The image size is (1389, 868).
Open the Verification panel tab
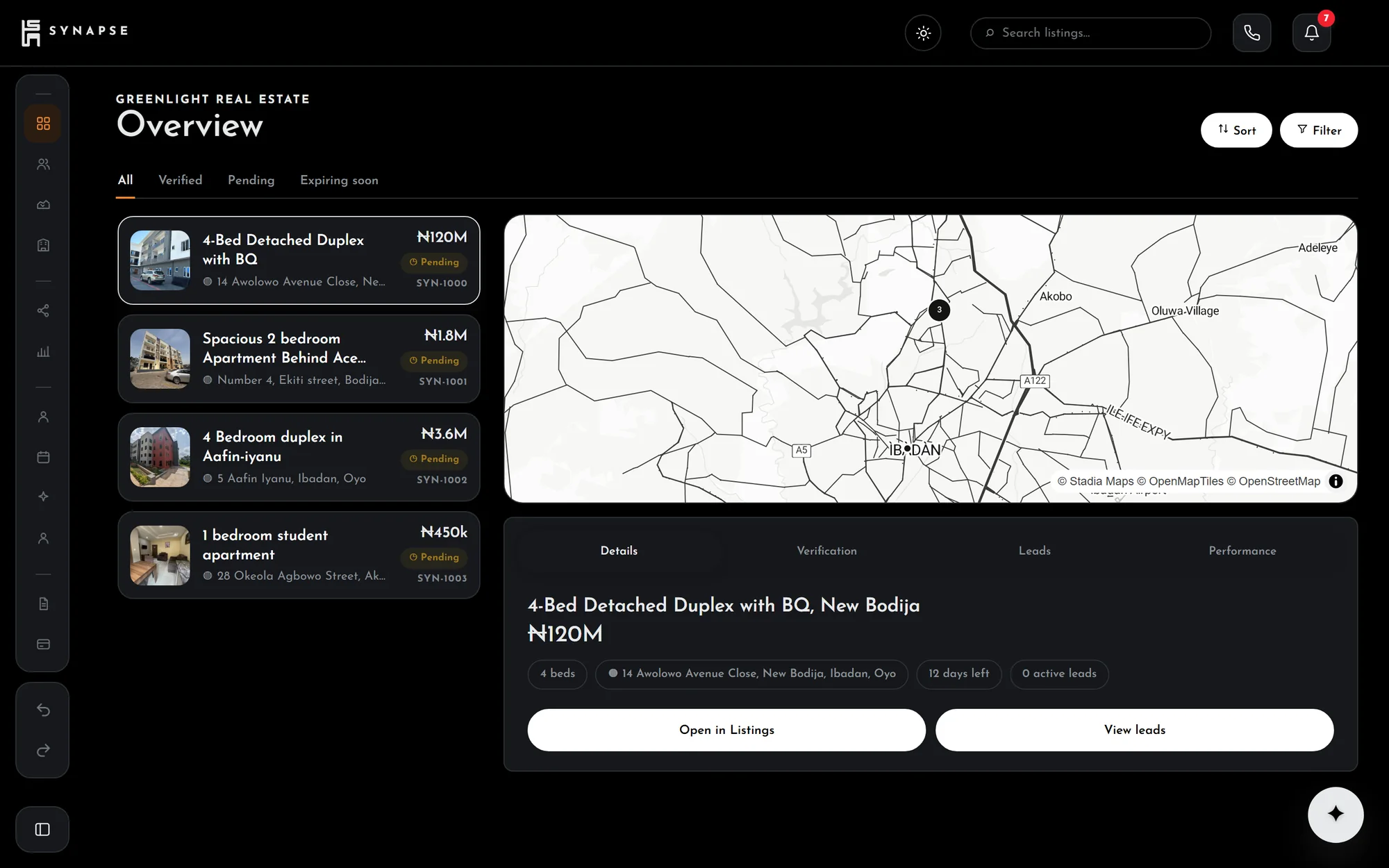826,551
